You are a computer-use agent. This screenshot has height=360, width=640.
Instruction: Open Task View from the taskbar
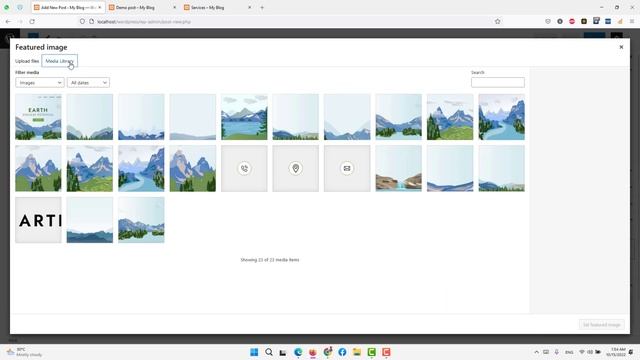(283, 352)
